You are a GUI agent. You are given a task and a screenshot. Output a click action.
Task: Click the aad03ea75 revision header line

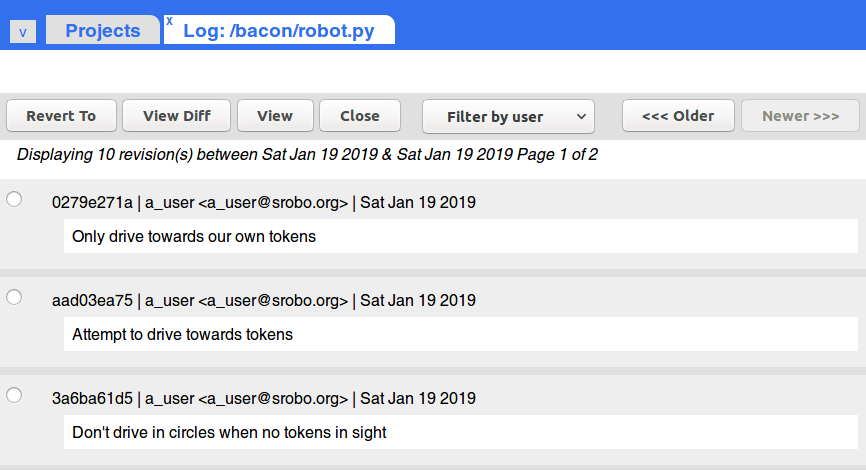coord(263,300)
